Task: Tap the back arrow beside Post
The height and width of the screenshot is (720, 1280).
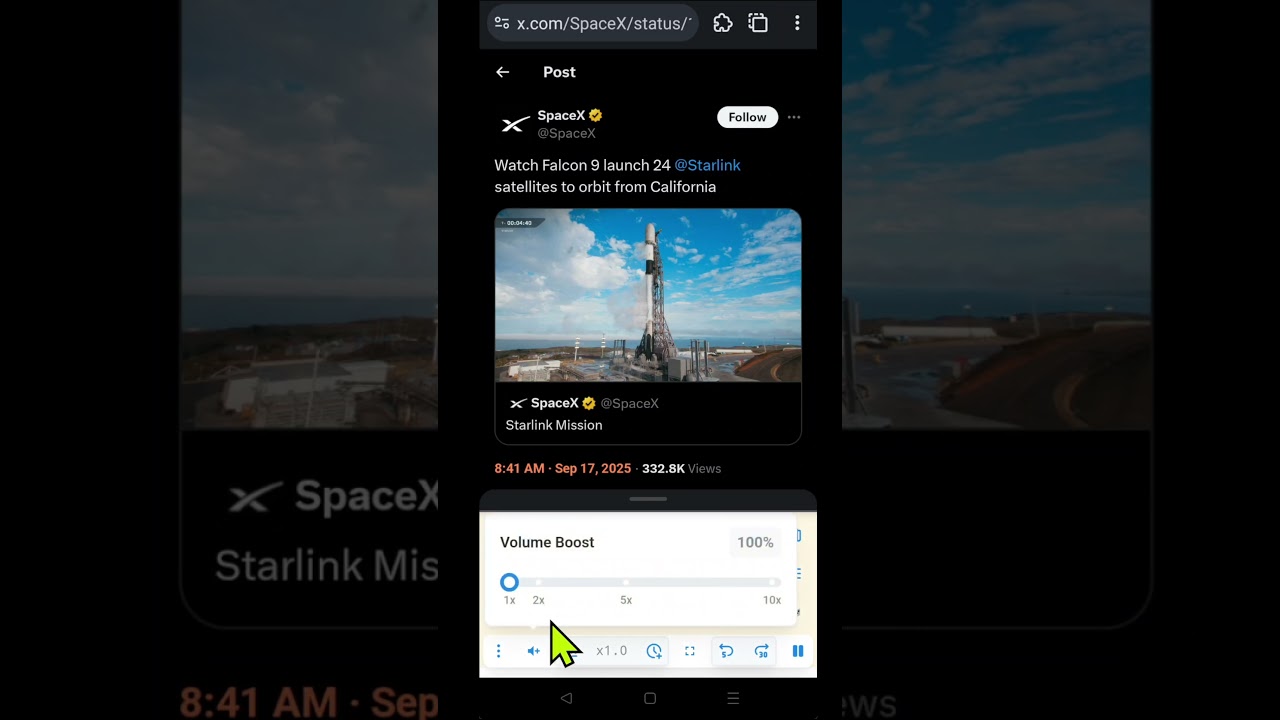Action: pyautogui.click(x=503, y=72)
